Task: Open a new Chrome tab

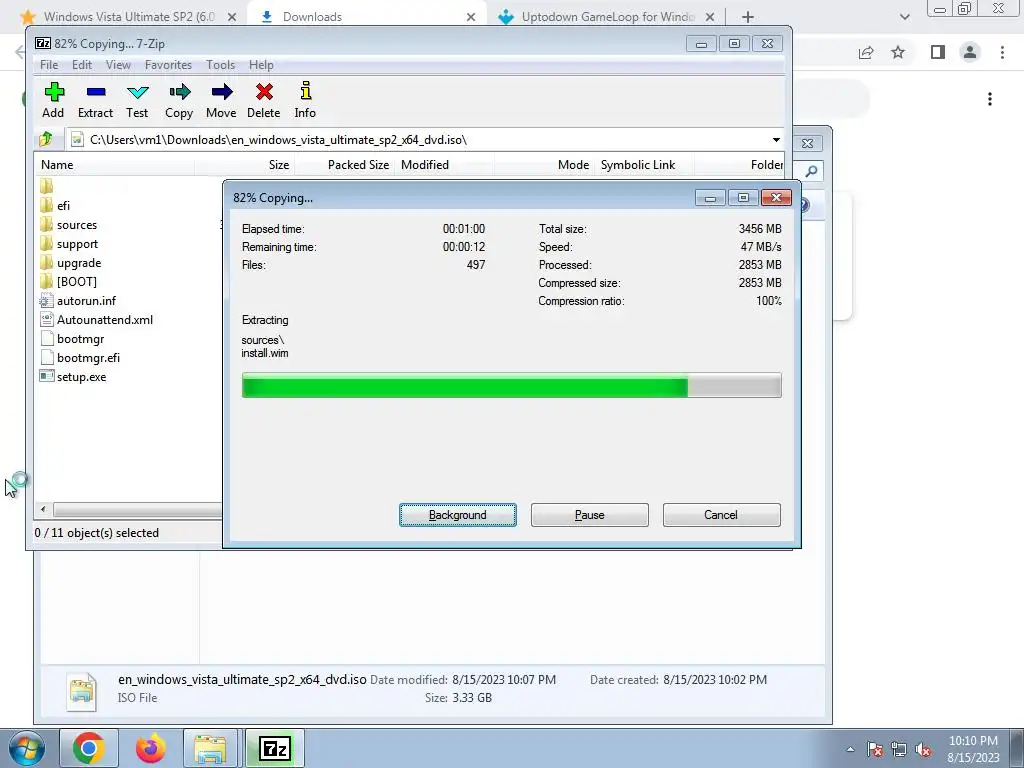Action: coord(748,17)
